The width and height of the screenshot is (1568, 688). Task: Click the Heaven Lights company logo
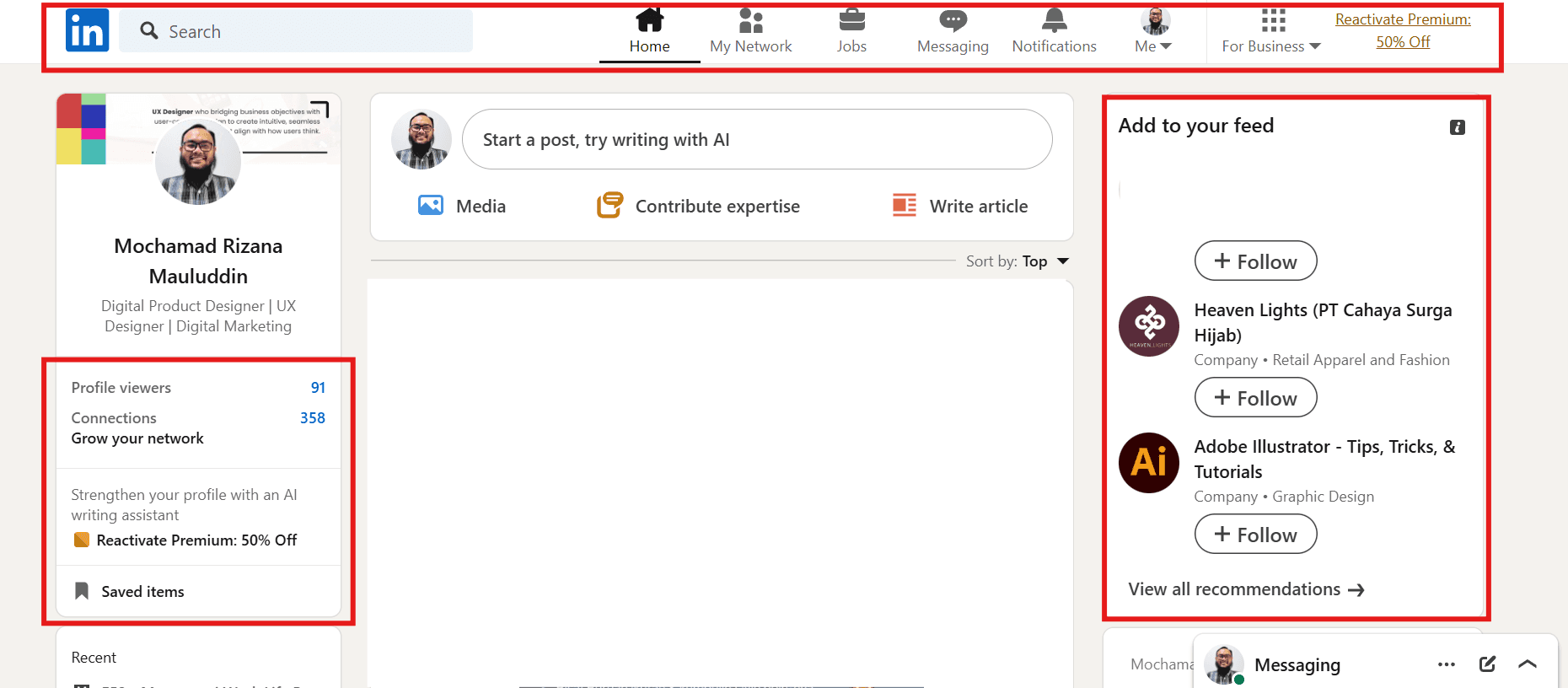click(x=1149, y=326)
